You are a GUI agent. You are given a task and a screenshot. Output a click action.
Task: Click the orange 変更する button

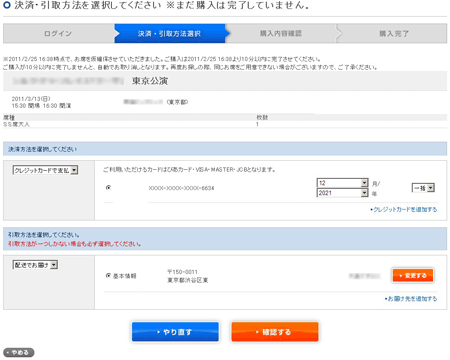[413, 275]
